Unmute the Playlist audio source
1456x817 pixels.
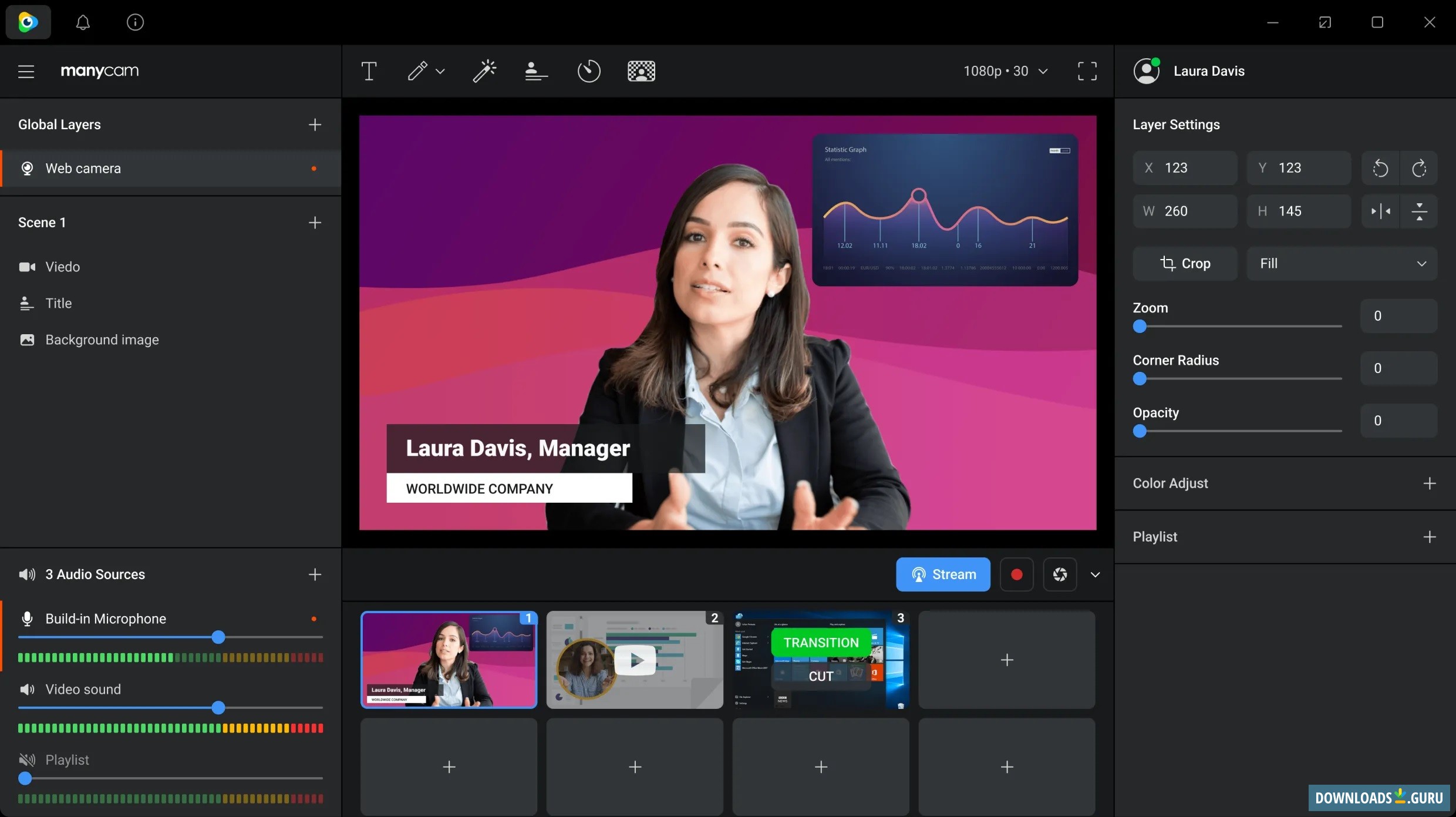[27, 760]
